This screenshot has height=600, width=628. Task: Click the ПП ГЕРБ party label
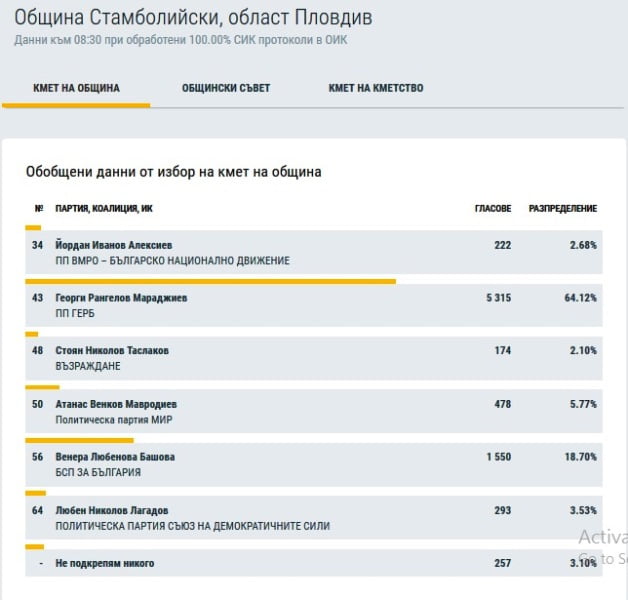[75, 313]
